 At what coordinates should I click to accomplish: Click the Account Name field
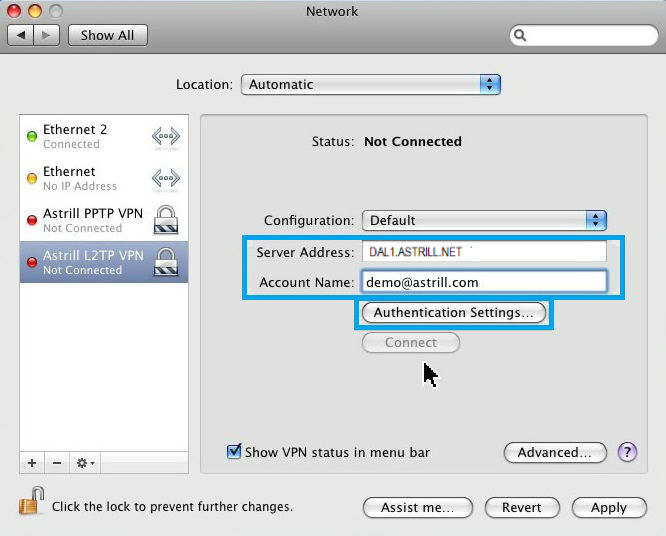(x=484, y=282)
